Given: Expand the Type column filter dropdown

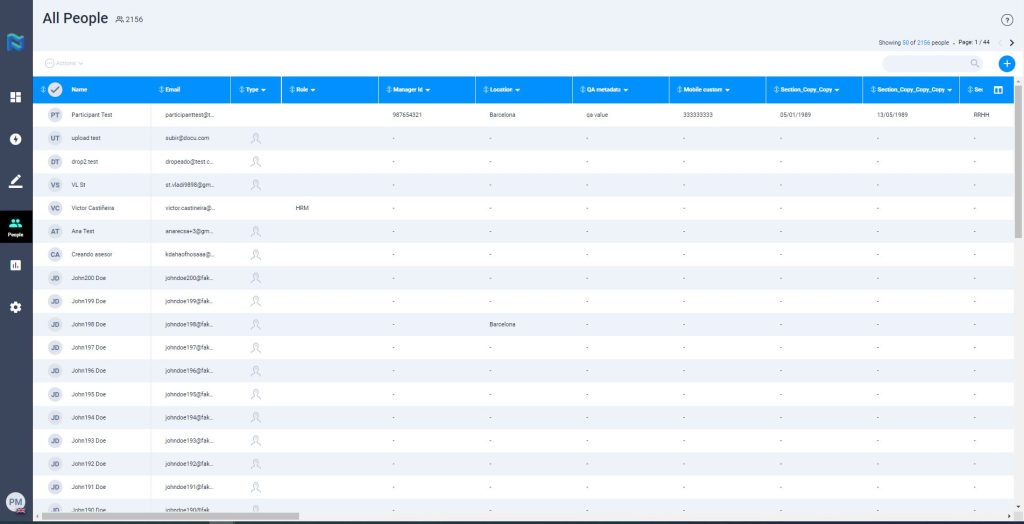Looking at the screenshot, I should [x=262, y=90].
